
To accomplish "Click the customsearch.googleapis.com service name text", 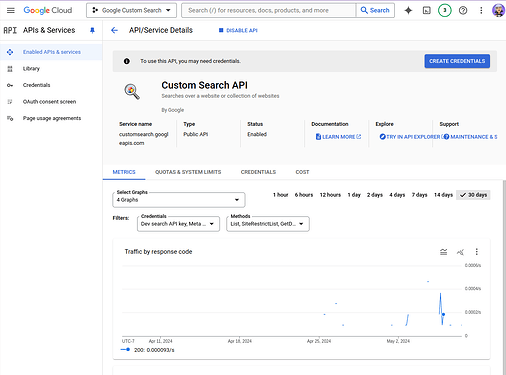I will tap(144, 139).
